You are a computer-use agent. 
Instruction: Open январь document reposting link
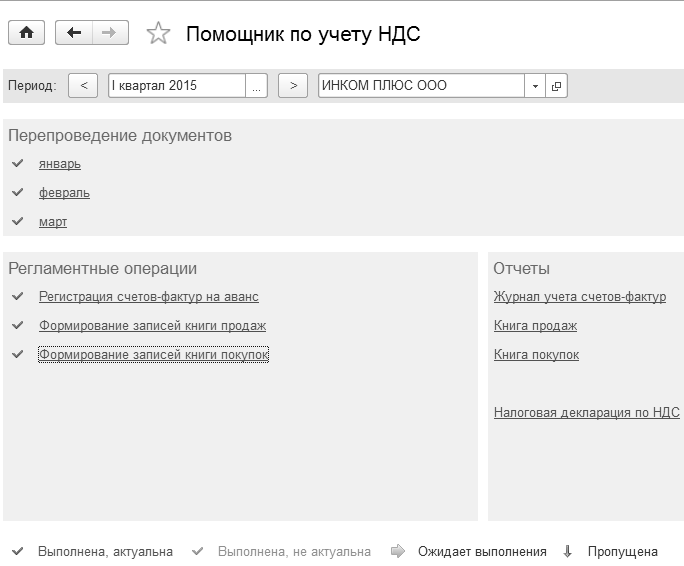pyautogui.click(x=60, y=164)
